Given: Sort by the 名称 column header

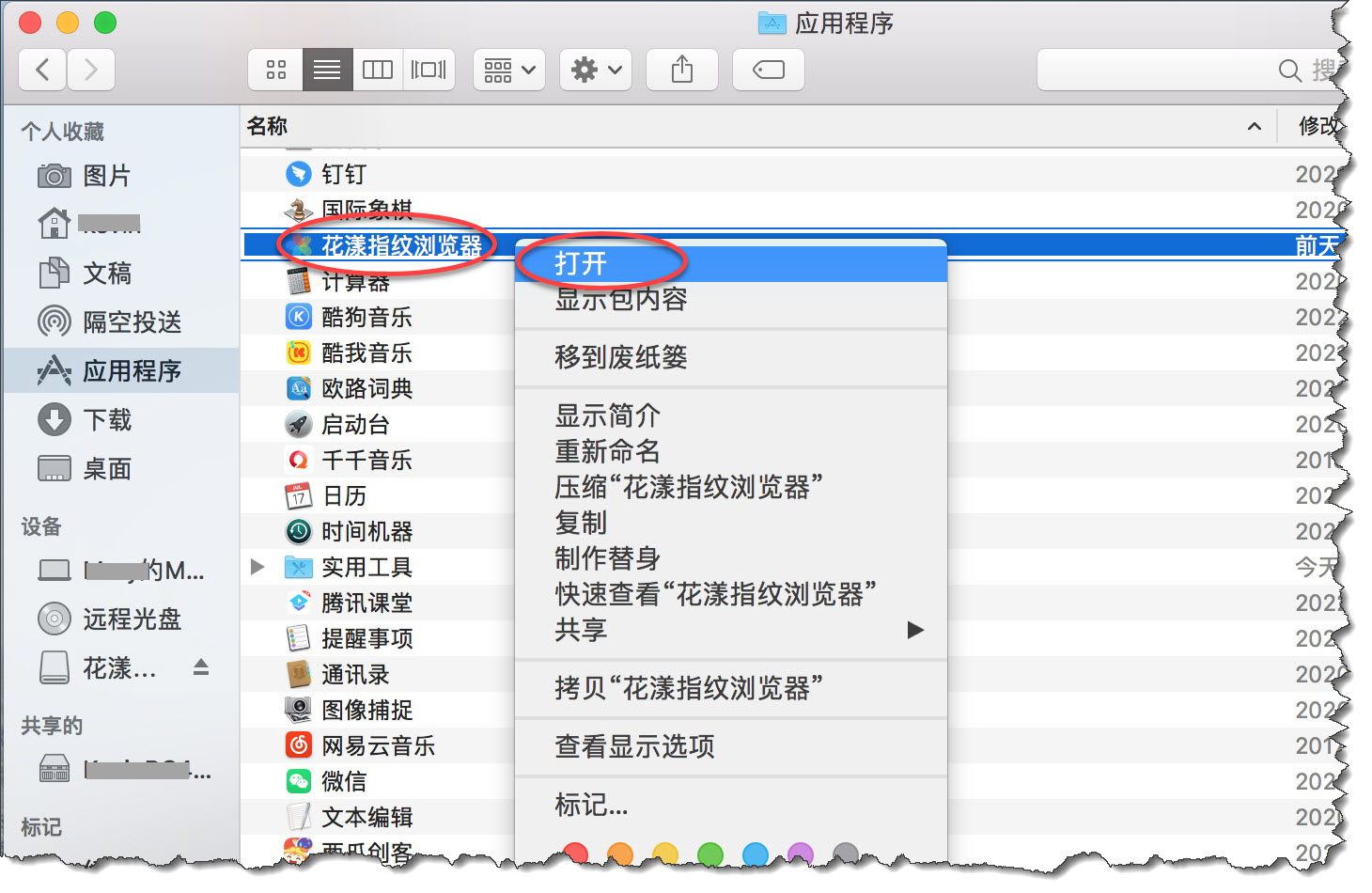Looking at the screenshot, I should click(x=267, y=126).
